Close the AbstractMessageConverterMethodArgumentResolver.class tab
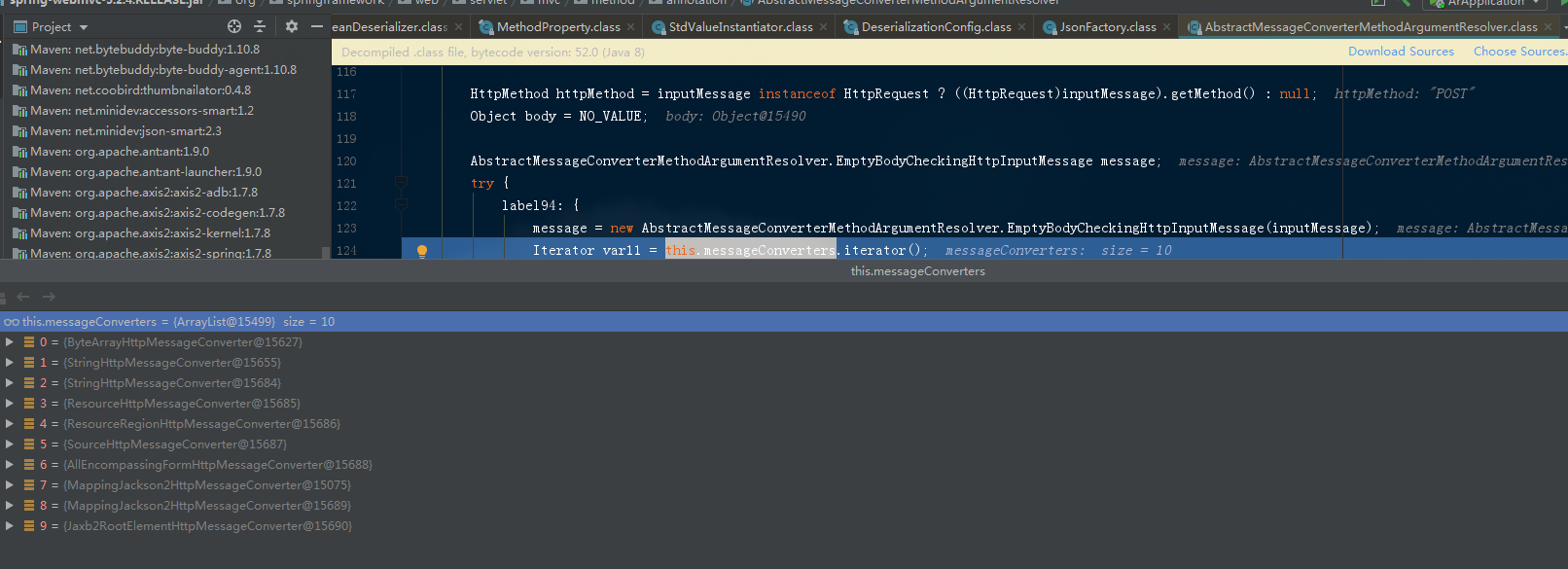 click(1548, 27)
